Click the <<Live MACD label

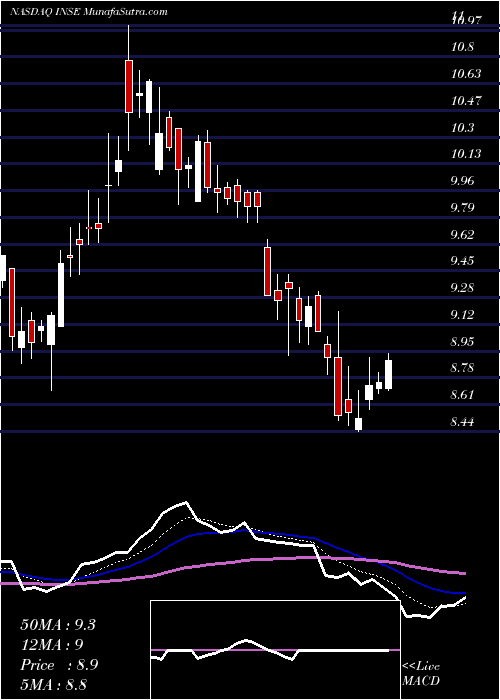pyautogui.click(x=421, y=674)
